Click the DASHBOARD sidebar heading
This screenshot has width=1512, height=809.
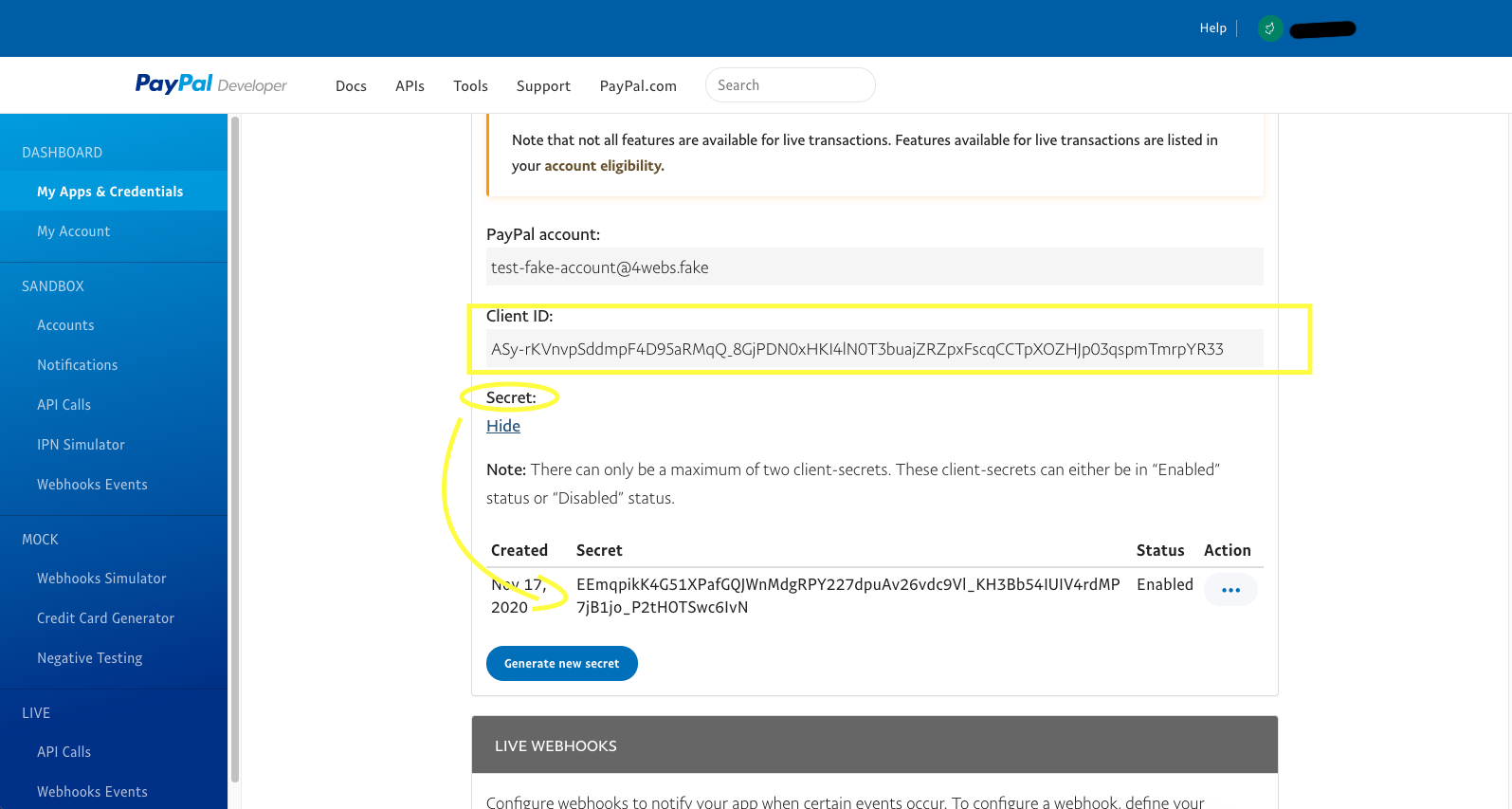tap(63, 153)
